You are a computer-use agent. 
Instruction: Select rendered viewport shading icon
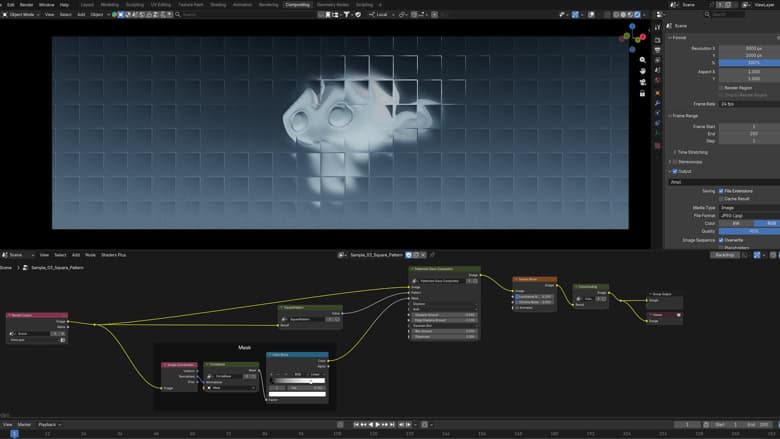pos(637,14)
